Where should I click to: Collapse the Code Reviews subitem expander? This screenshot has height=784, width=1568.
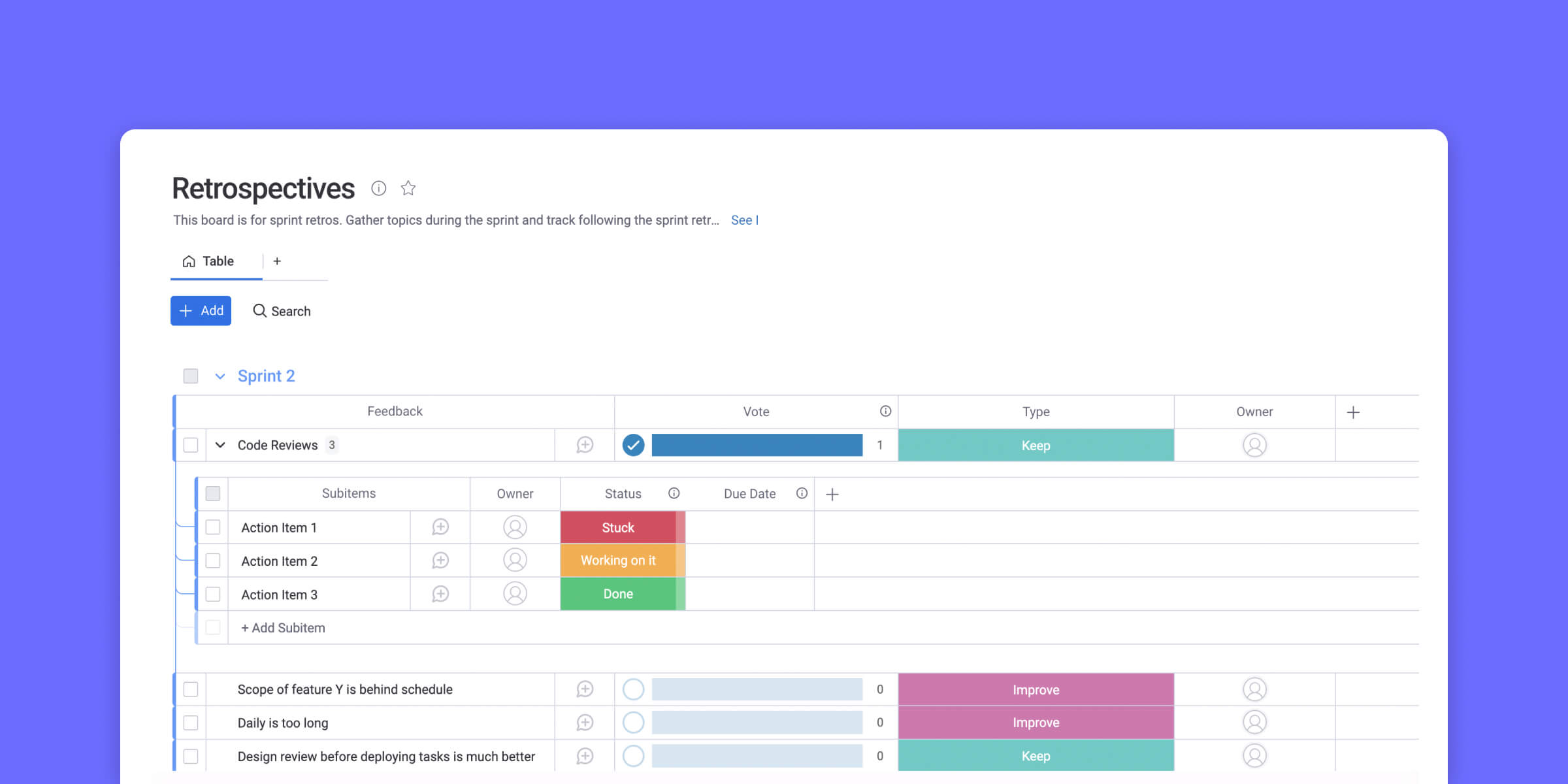[221, 445]
